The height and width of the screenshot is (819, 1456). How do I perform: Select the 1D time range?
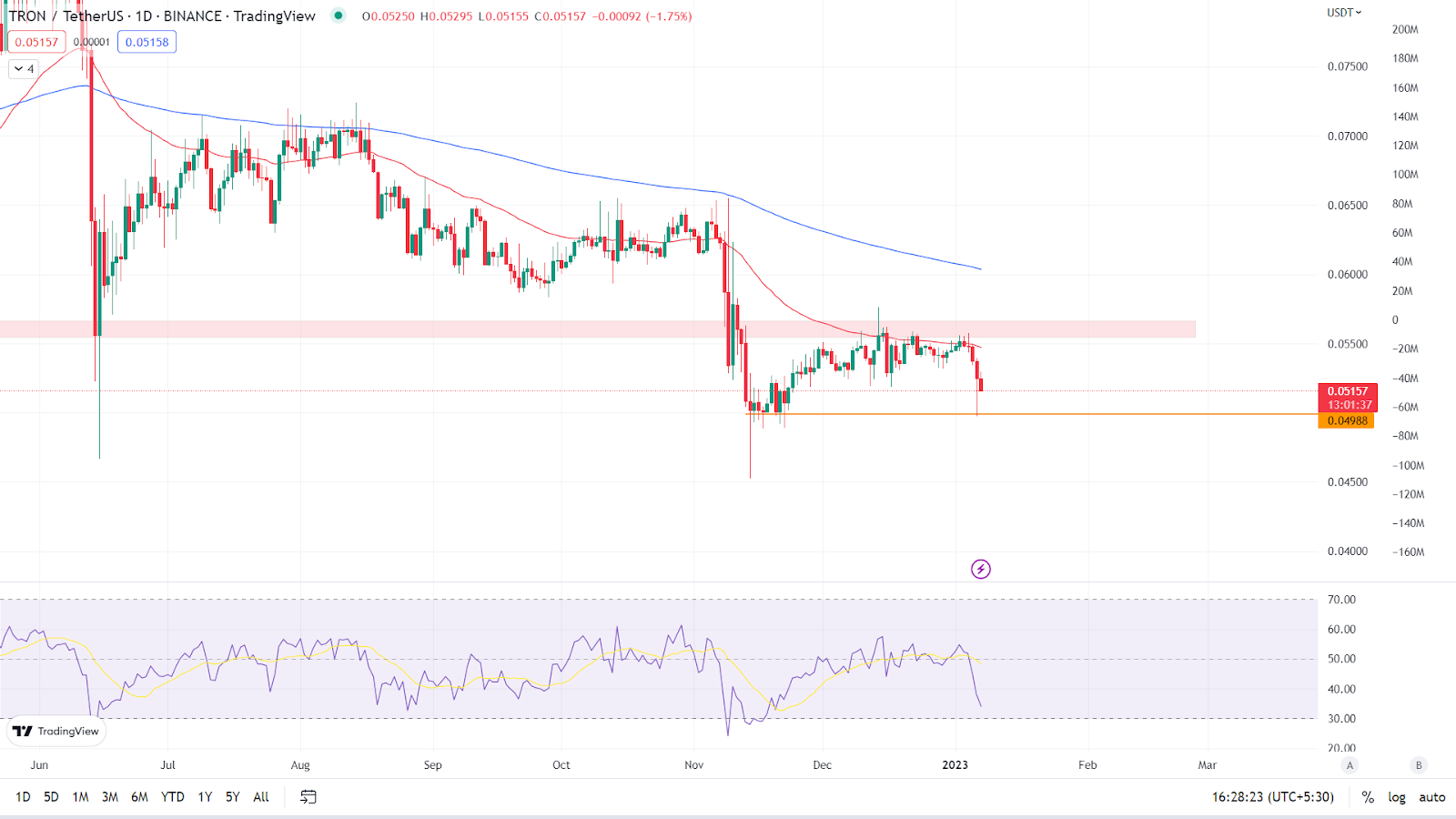(23, 797)
